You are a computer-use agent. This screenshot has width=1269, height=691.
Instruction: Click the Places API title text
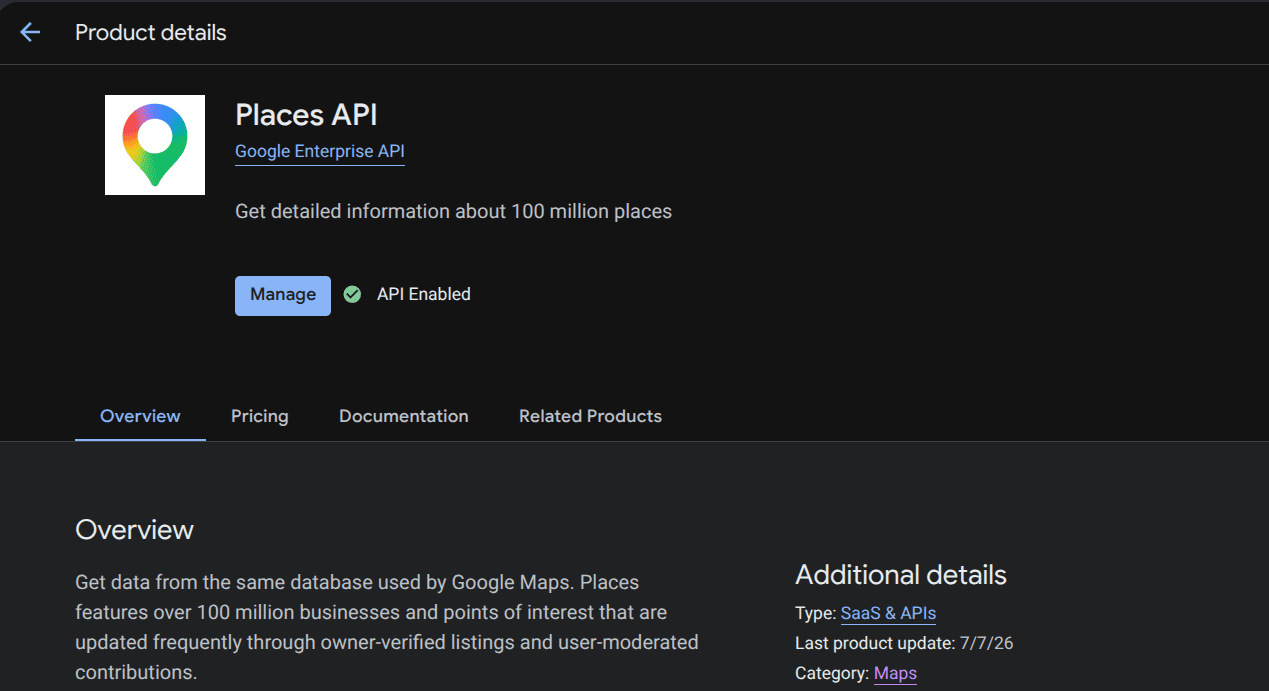coord(306,115)
